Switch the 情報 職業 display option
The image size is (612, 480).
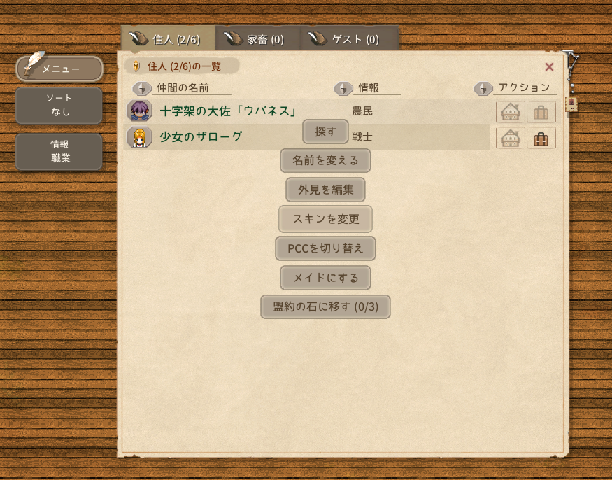(59, 151)
